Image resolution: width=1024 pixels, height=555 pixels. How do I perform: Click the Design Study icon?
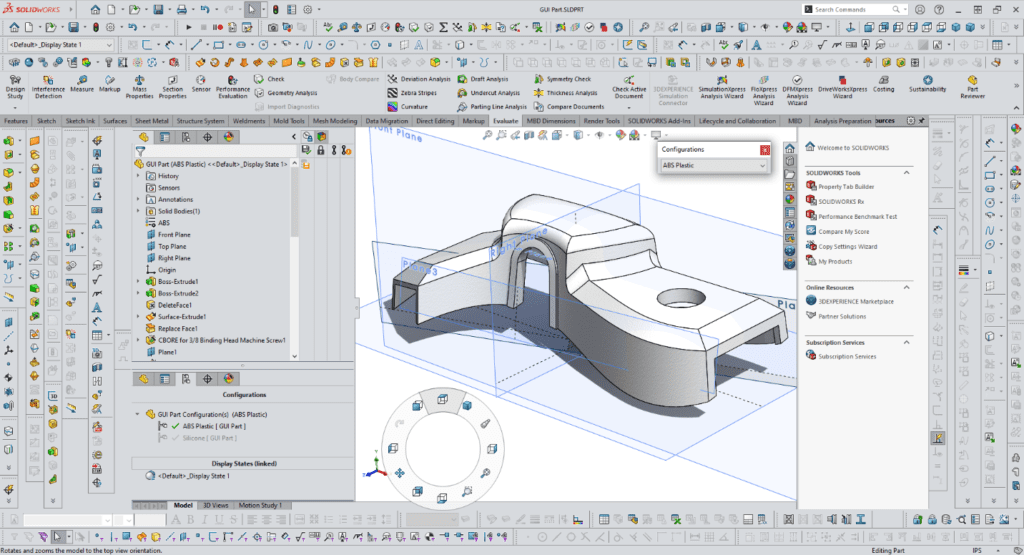(x=14, y=79)
